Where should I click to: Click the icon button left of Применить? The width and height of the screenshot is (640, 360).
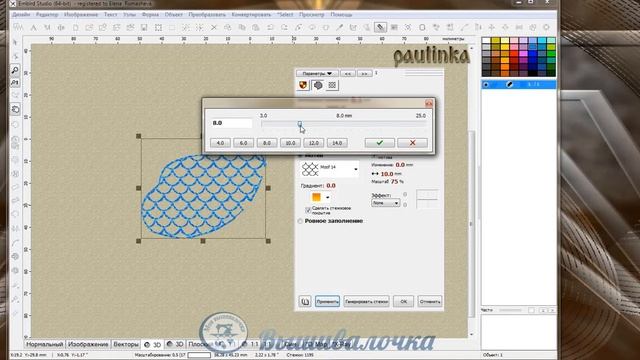305,302
